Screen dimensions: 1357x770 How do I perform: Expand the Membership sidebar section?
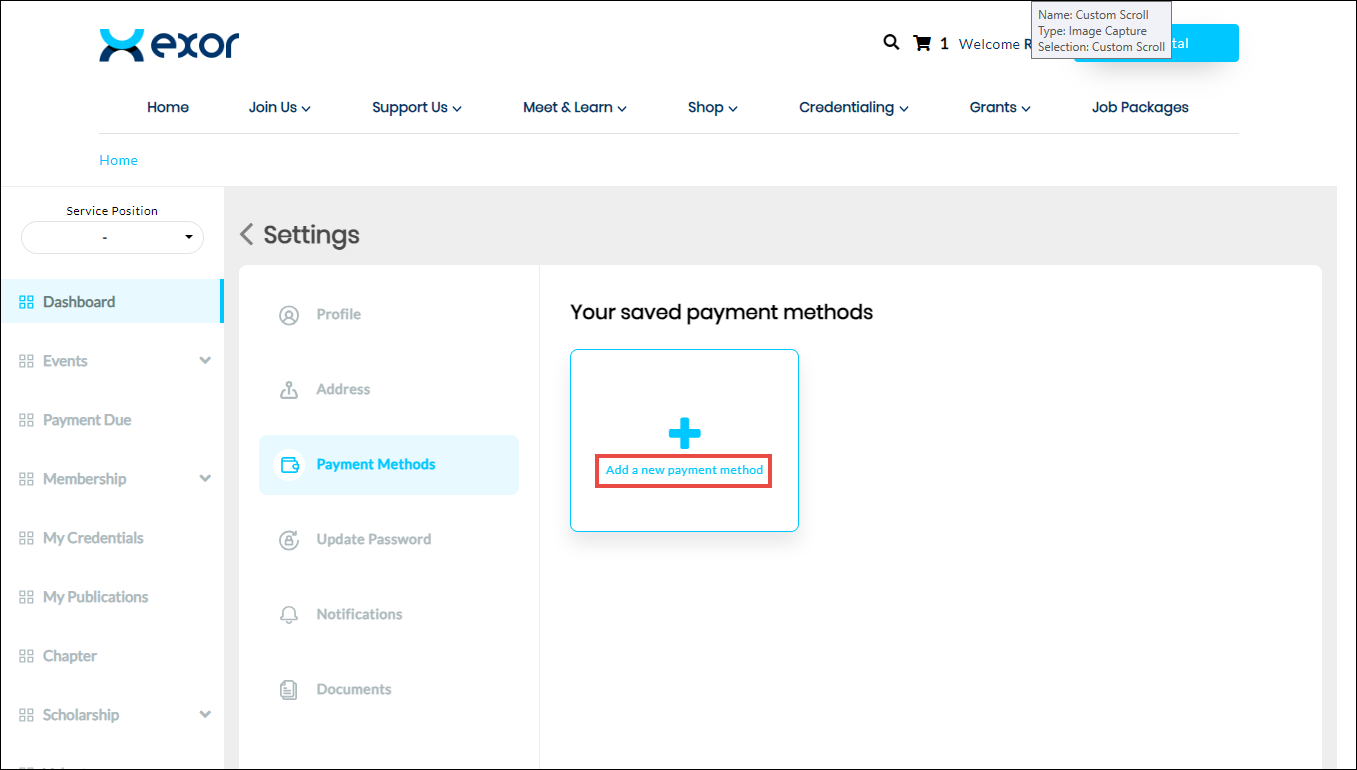point(205,479)
